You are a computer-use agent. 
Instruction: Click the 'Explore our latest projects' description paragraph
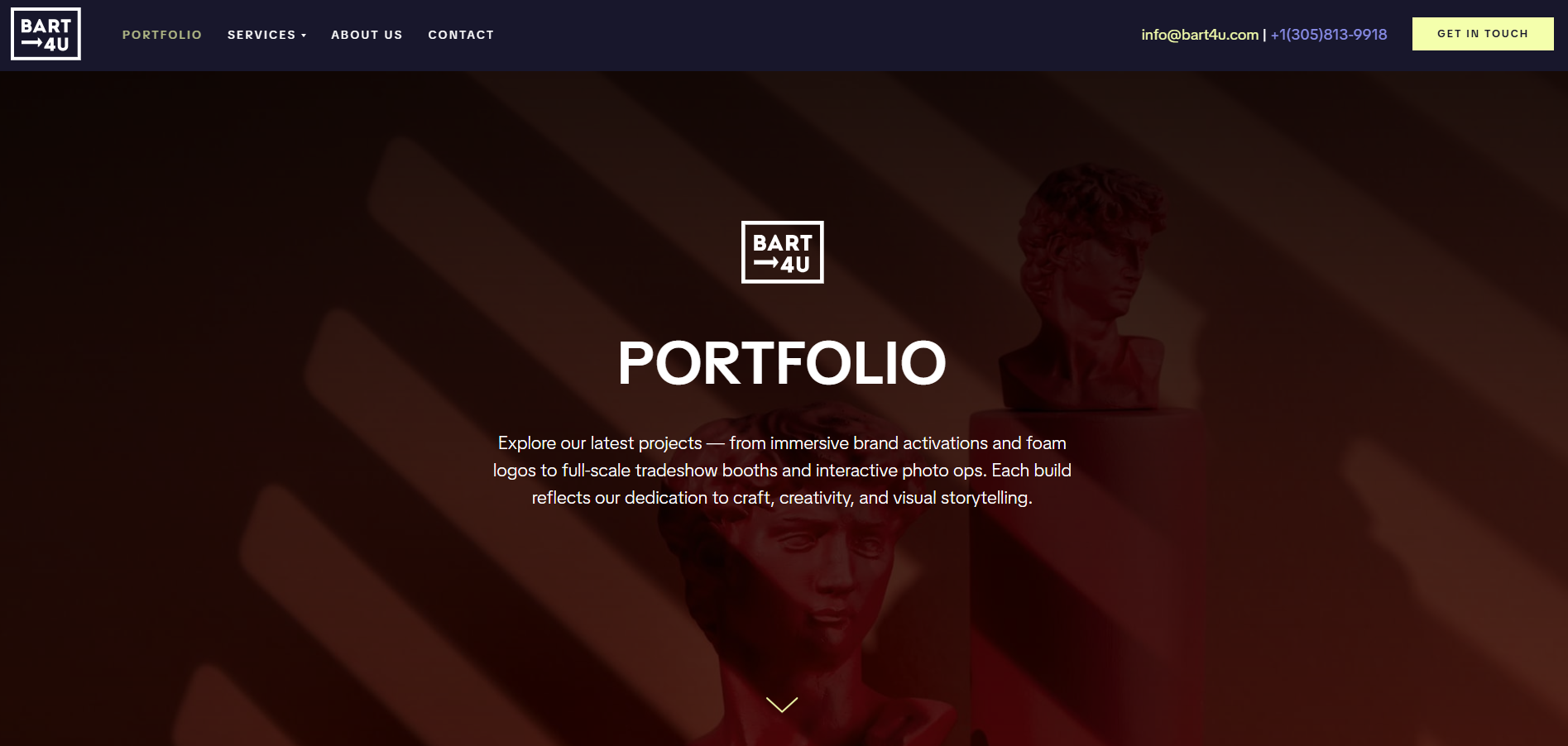click(782, 471)
